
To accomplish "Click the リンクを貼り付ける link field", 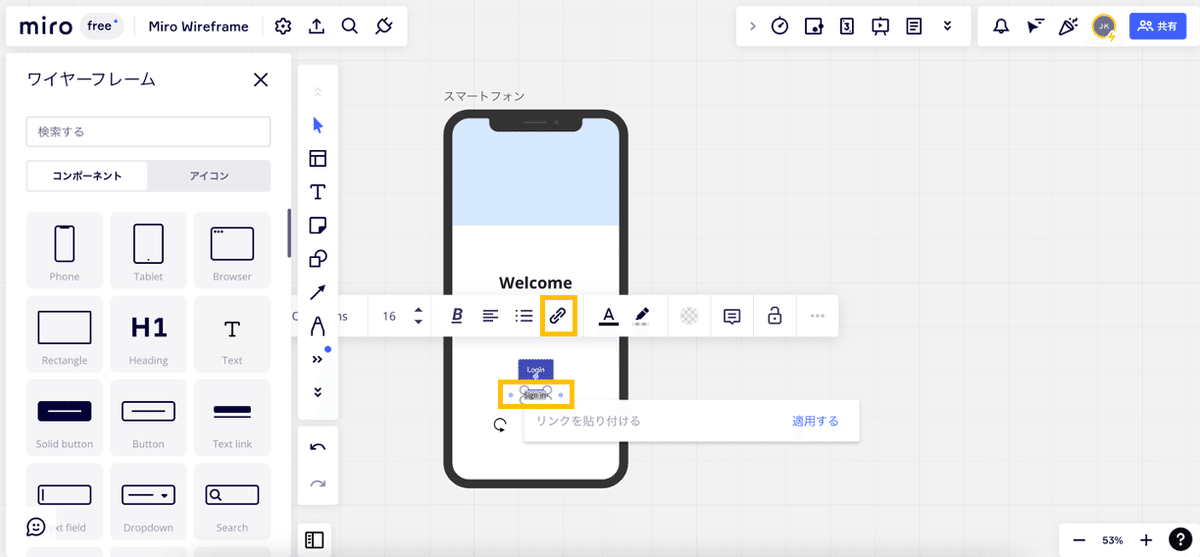I will pyautogui.click(x=655, y=421).
